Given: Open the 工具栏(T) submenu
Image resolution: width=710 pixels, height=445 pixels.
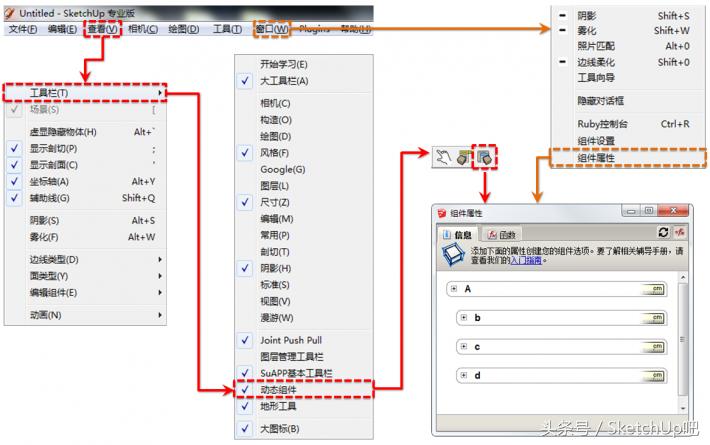Looking at the screenshot, I should [x=85, y=93].
